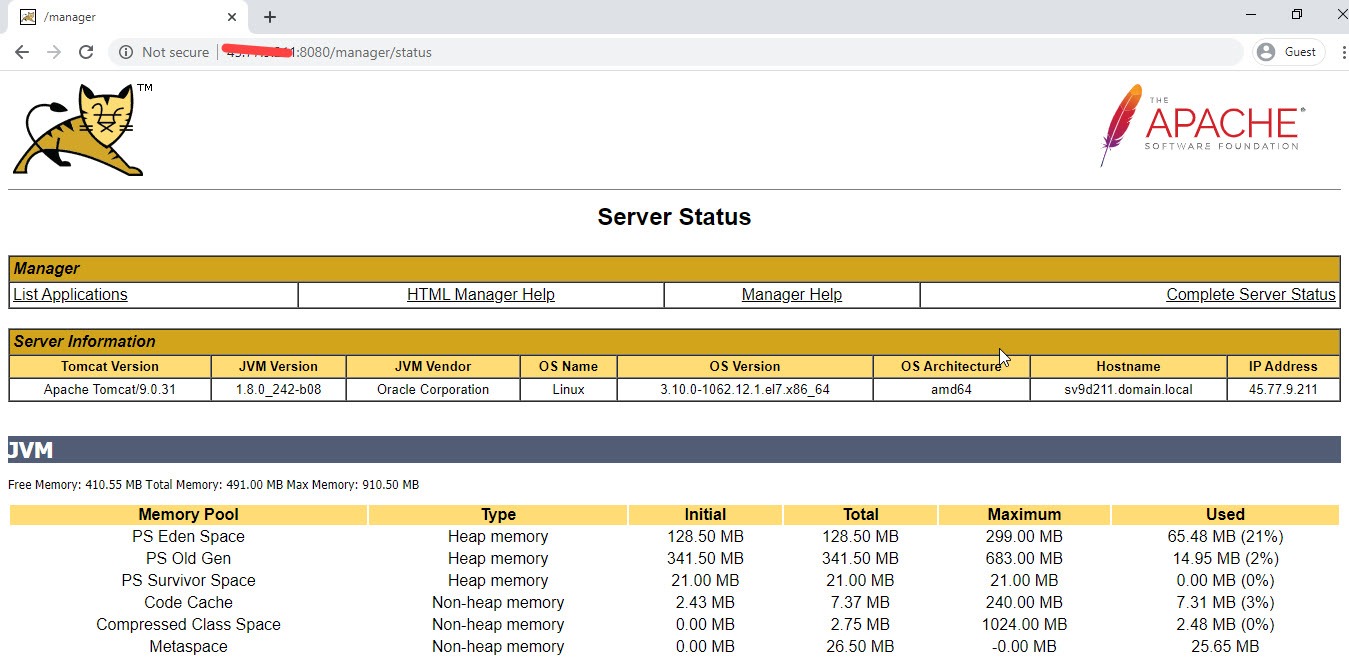Click the 240.00 MB maximum value
This screenshot has width=1349, height=660.
click(1024, 603)
